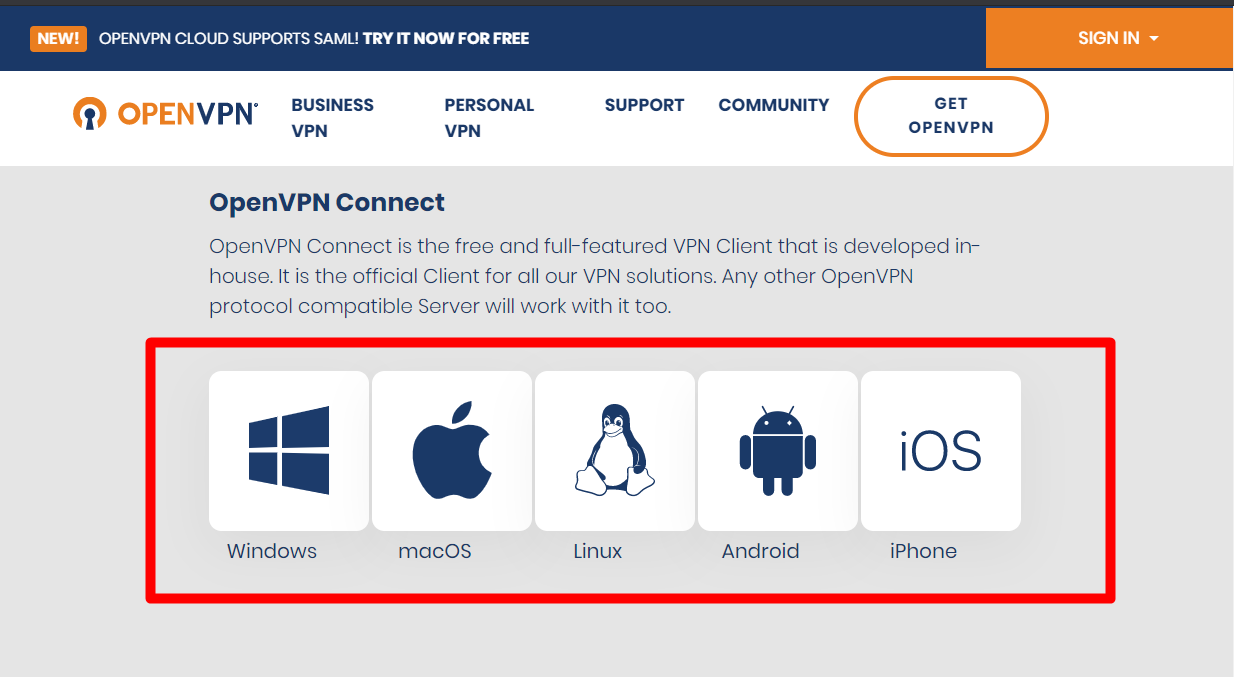Choose the Linux penguin icon
The image size is (1234, 677).
pos(615,450)
